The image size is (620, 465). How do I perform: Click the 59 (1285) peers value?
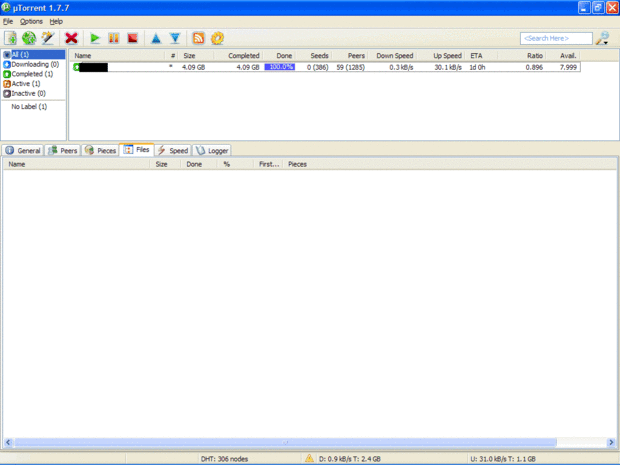351,67
